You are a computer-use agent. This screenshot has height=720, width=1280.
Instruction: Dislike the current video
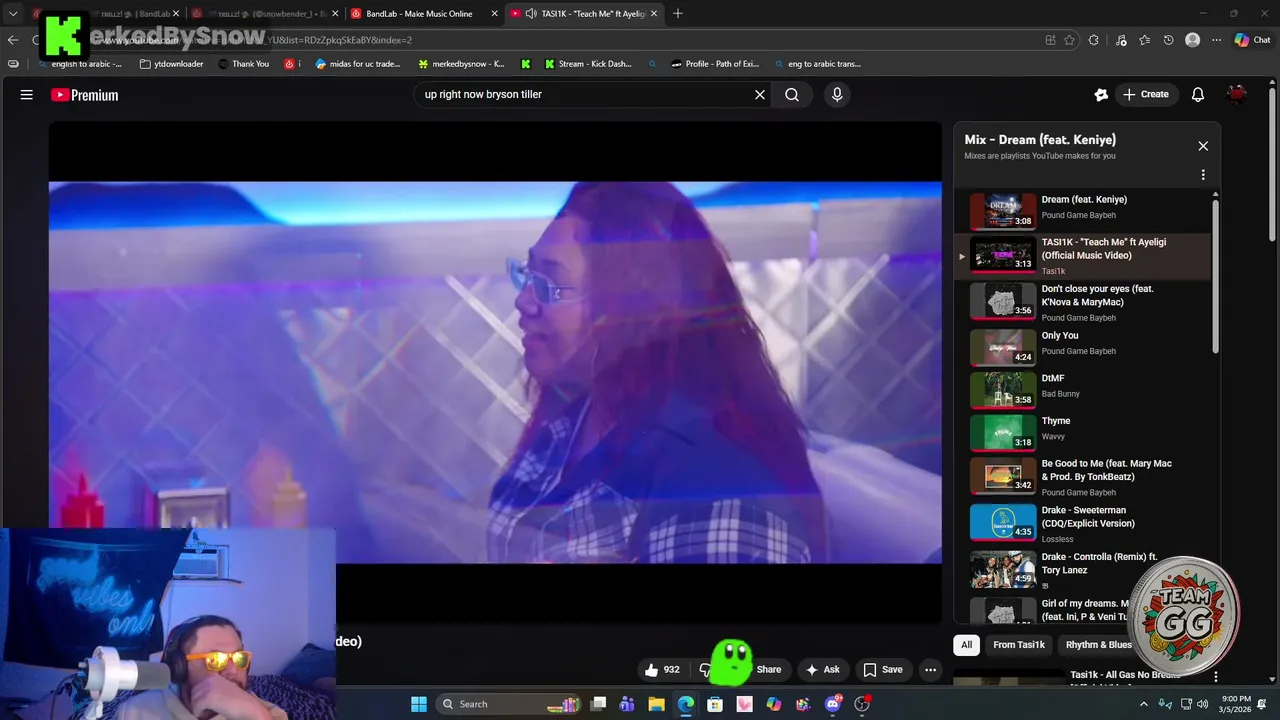pos(704,670)
